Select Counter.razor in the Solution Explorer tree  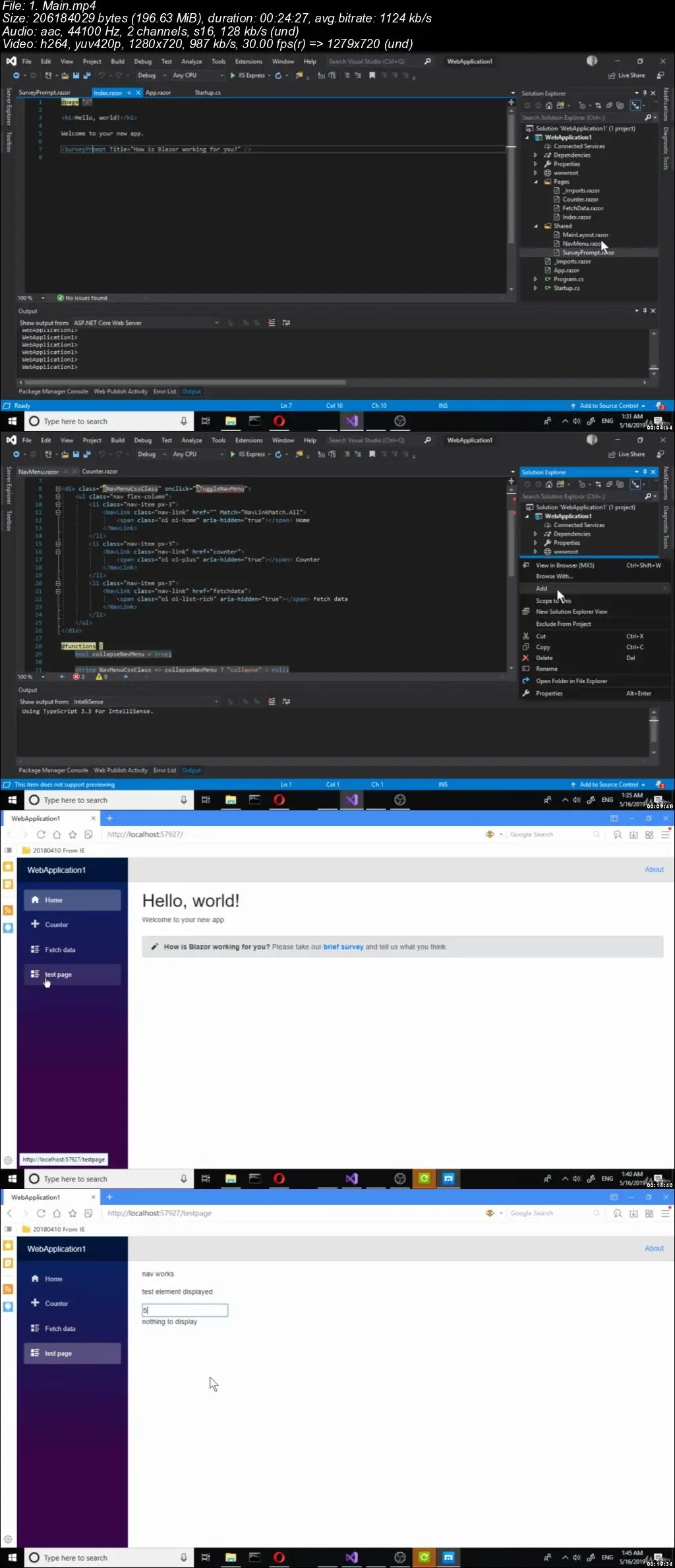[580, 200]
